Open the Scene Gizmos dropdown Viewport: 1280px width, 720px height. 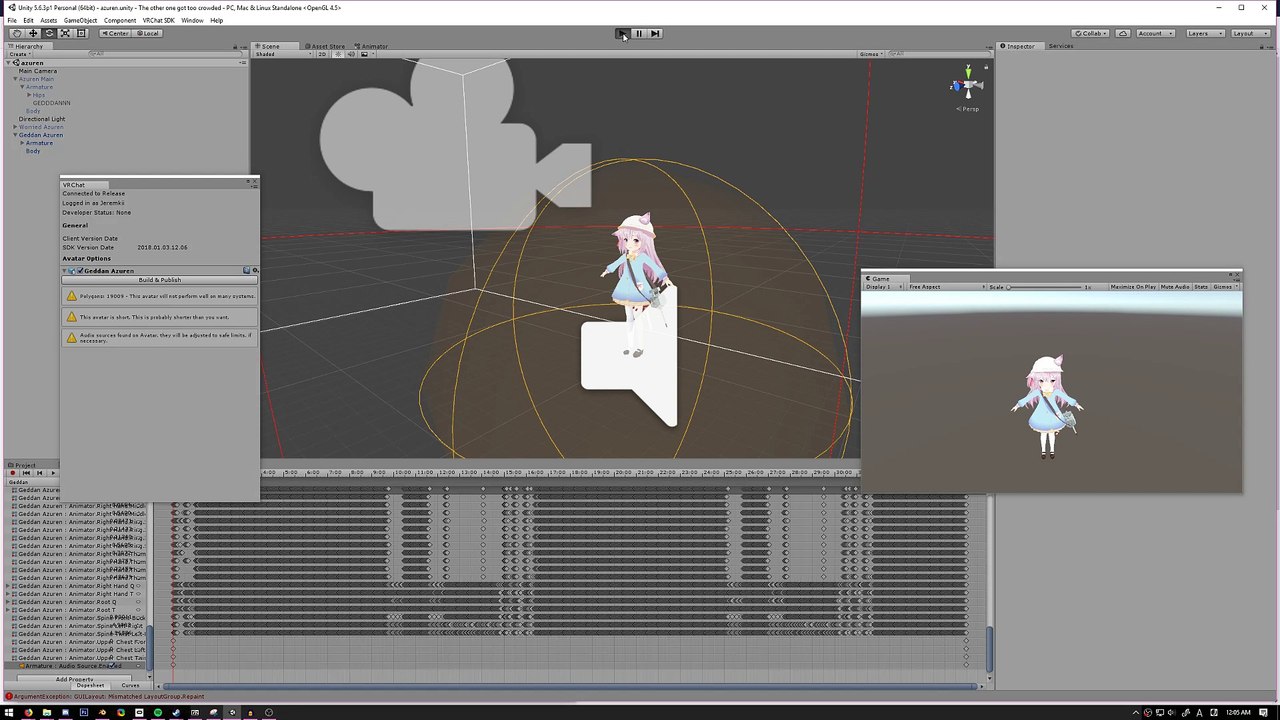coord(870,54)
